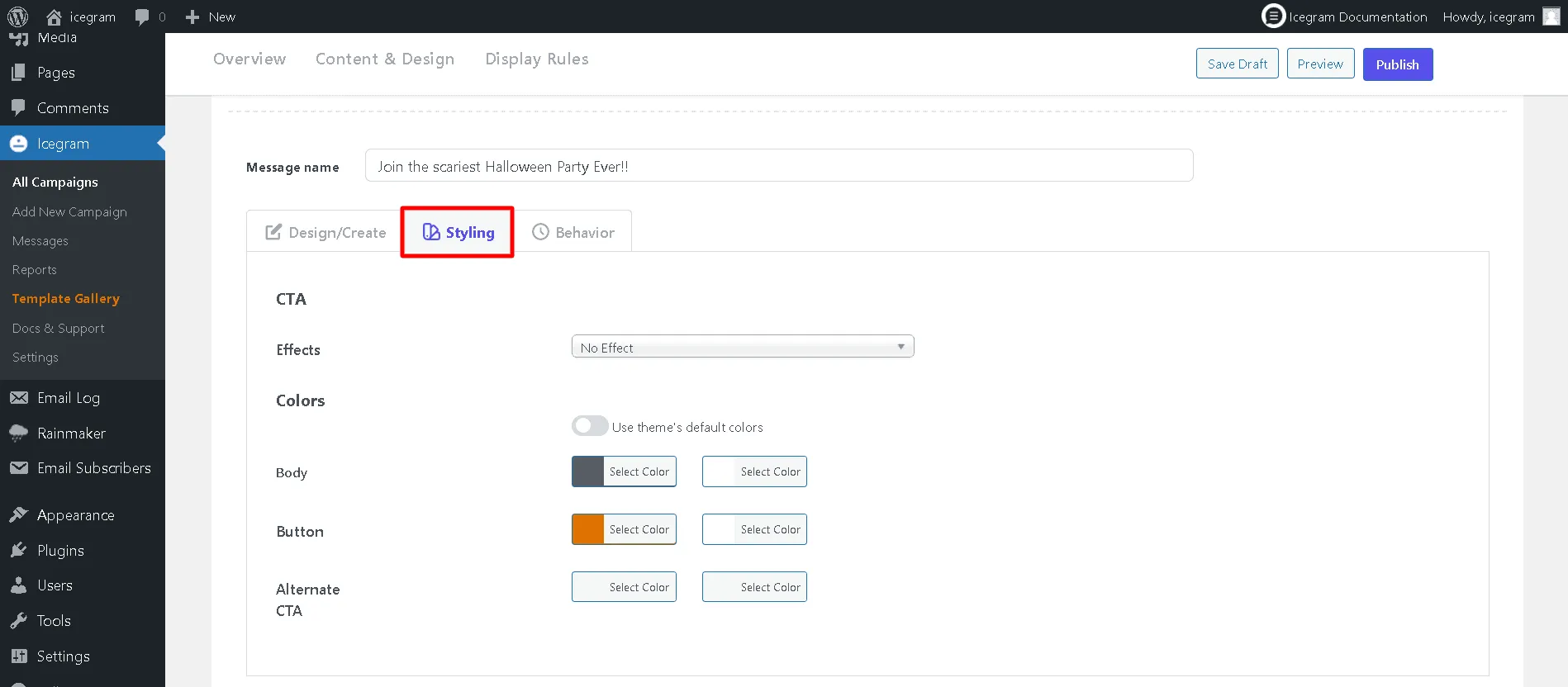Open the user avatar in admin bar
Screen dimensions: 1568x687
point(1551,17)
